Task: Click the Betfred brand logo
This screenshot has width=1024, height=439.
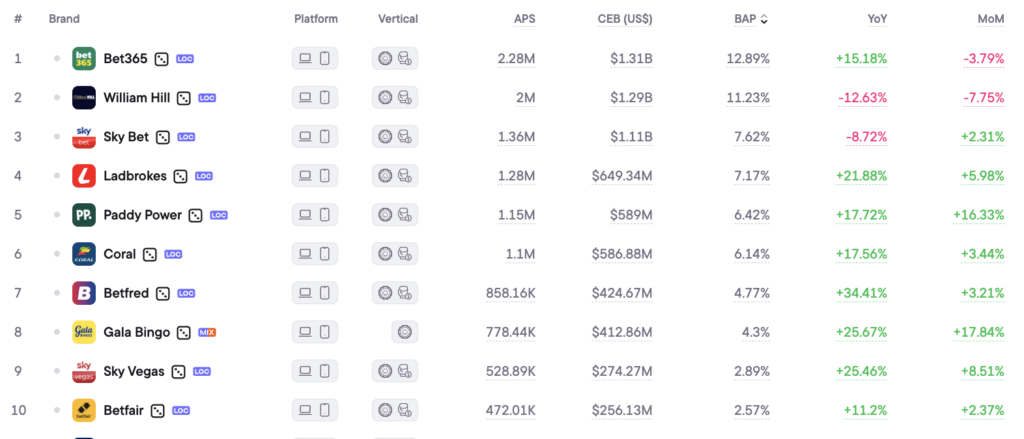Action: pyautogui.click(x=84, y=293)
